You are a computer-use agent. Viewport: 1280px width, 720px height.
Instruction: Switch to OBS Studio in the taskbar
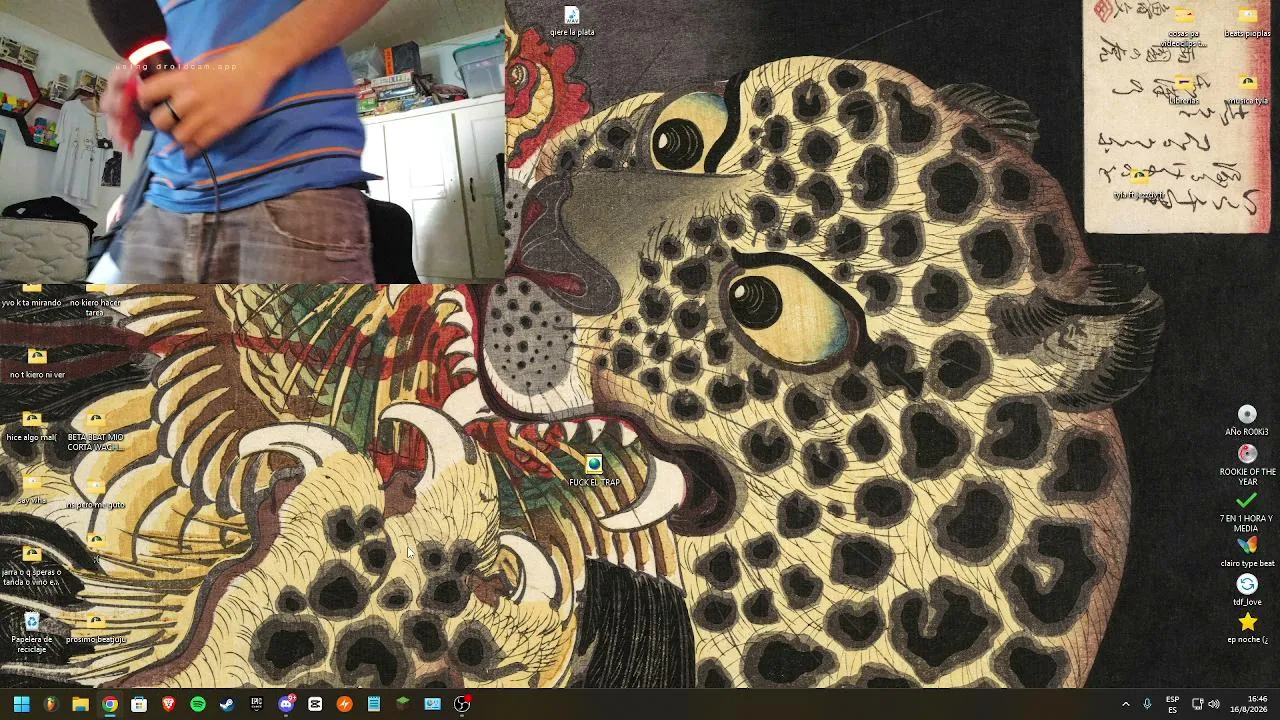[x=462, y=704]
